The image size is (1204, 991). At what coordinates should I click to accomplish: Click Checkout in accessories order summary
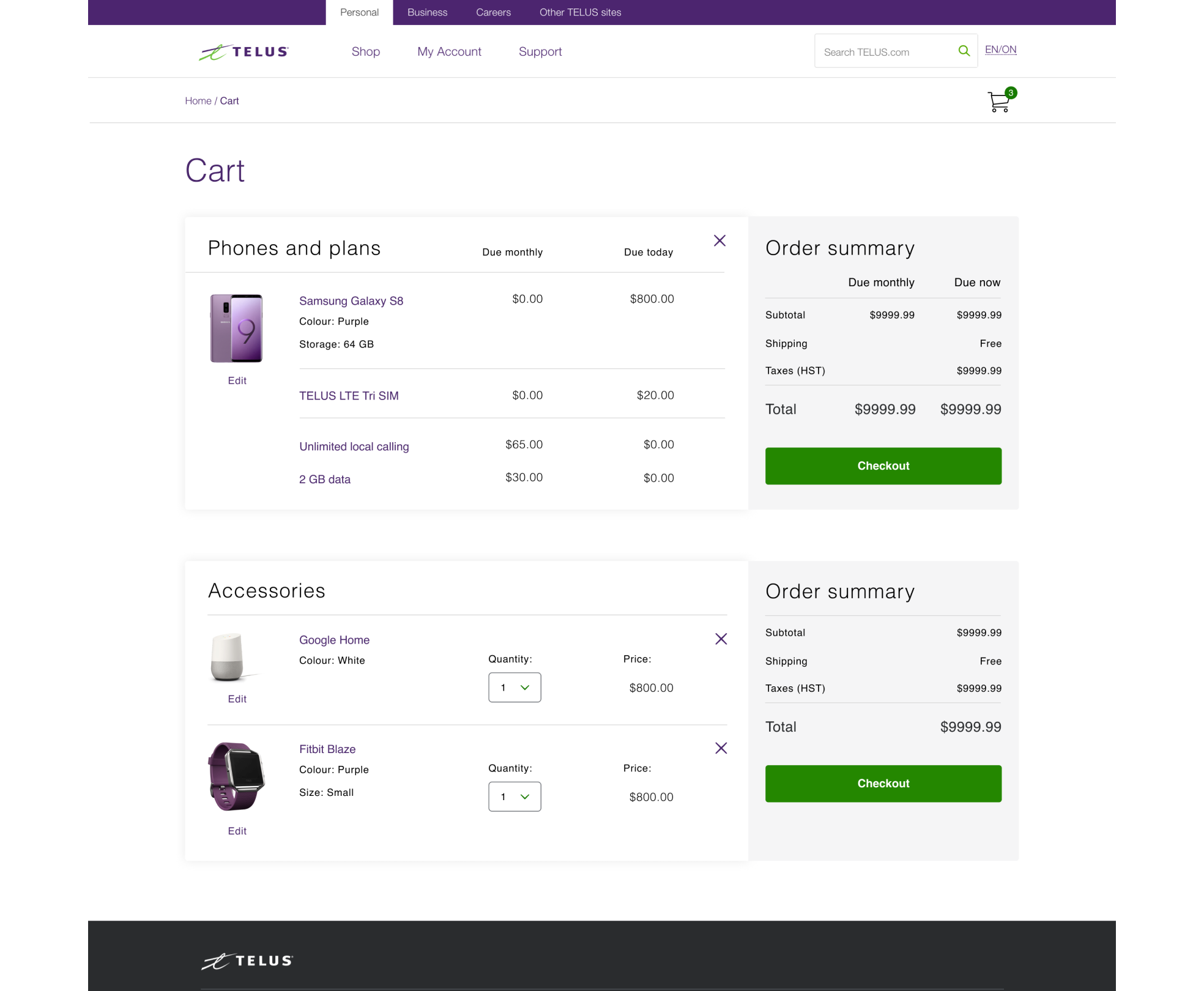click(883, 784)
